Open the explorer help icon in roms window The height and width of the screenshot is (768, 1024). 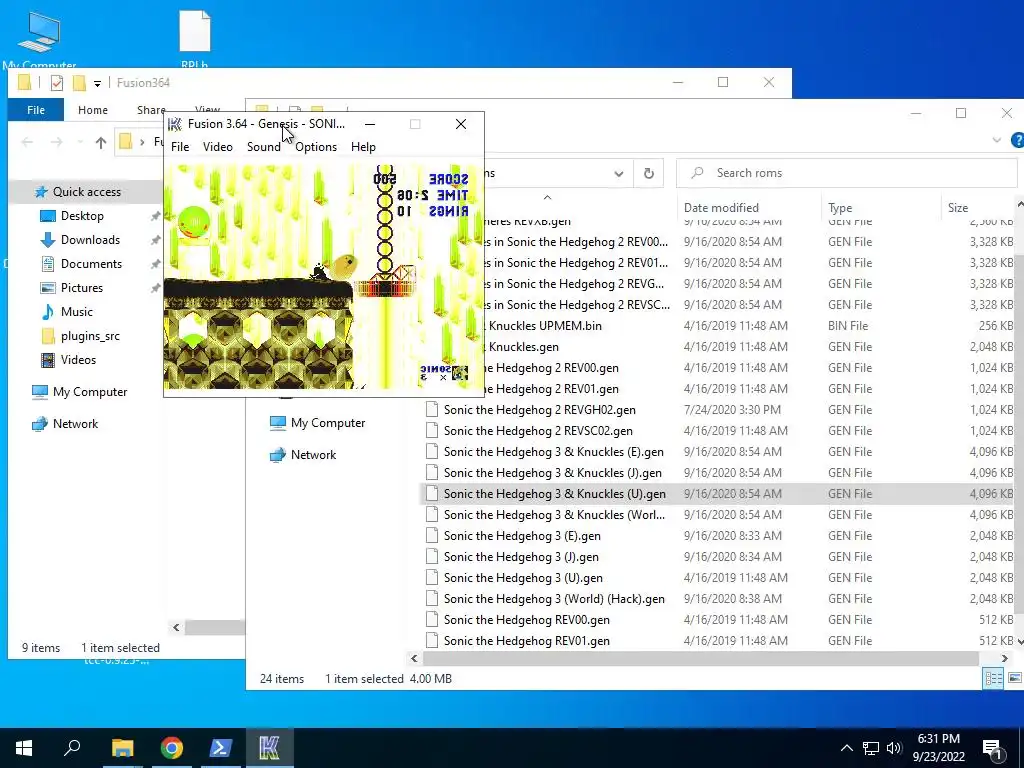[x=1017, y=140]
